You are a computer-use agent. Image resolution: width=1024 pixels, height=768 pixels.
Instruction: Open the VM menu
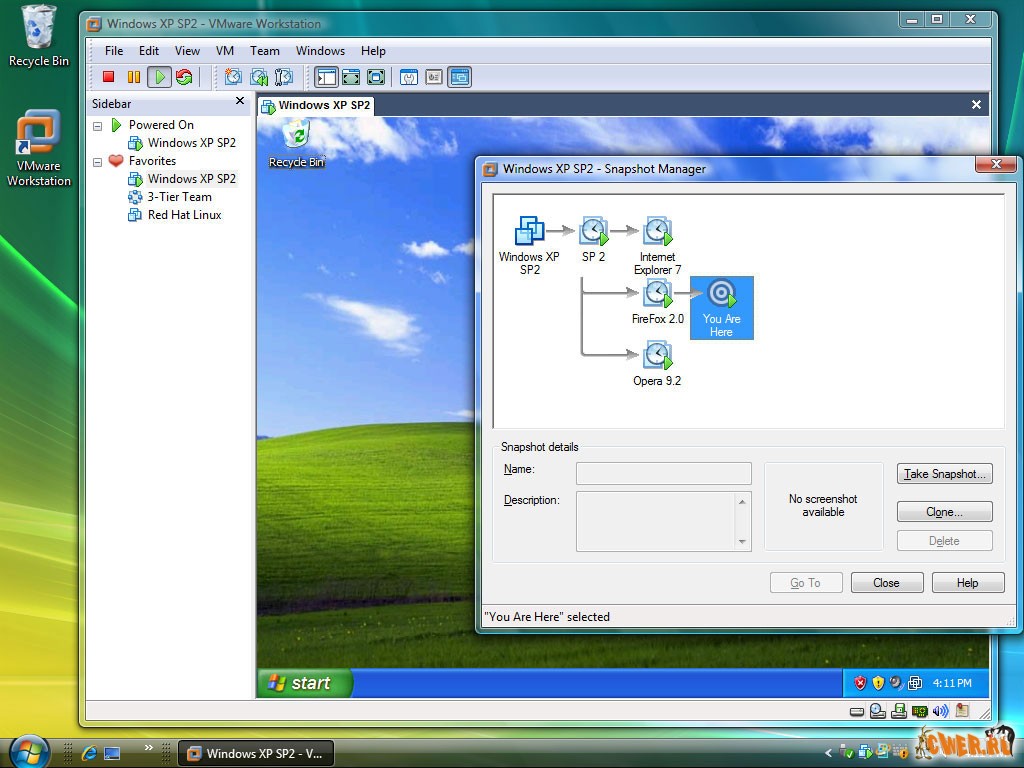pyautogui.click(x=225, y=51)
